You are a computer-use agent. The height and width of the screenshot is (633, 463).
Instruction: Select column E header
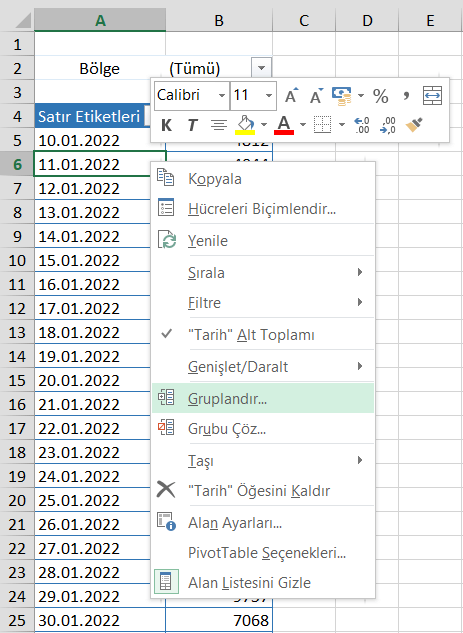[x=430, y=20]
